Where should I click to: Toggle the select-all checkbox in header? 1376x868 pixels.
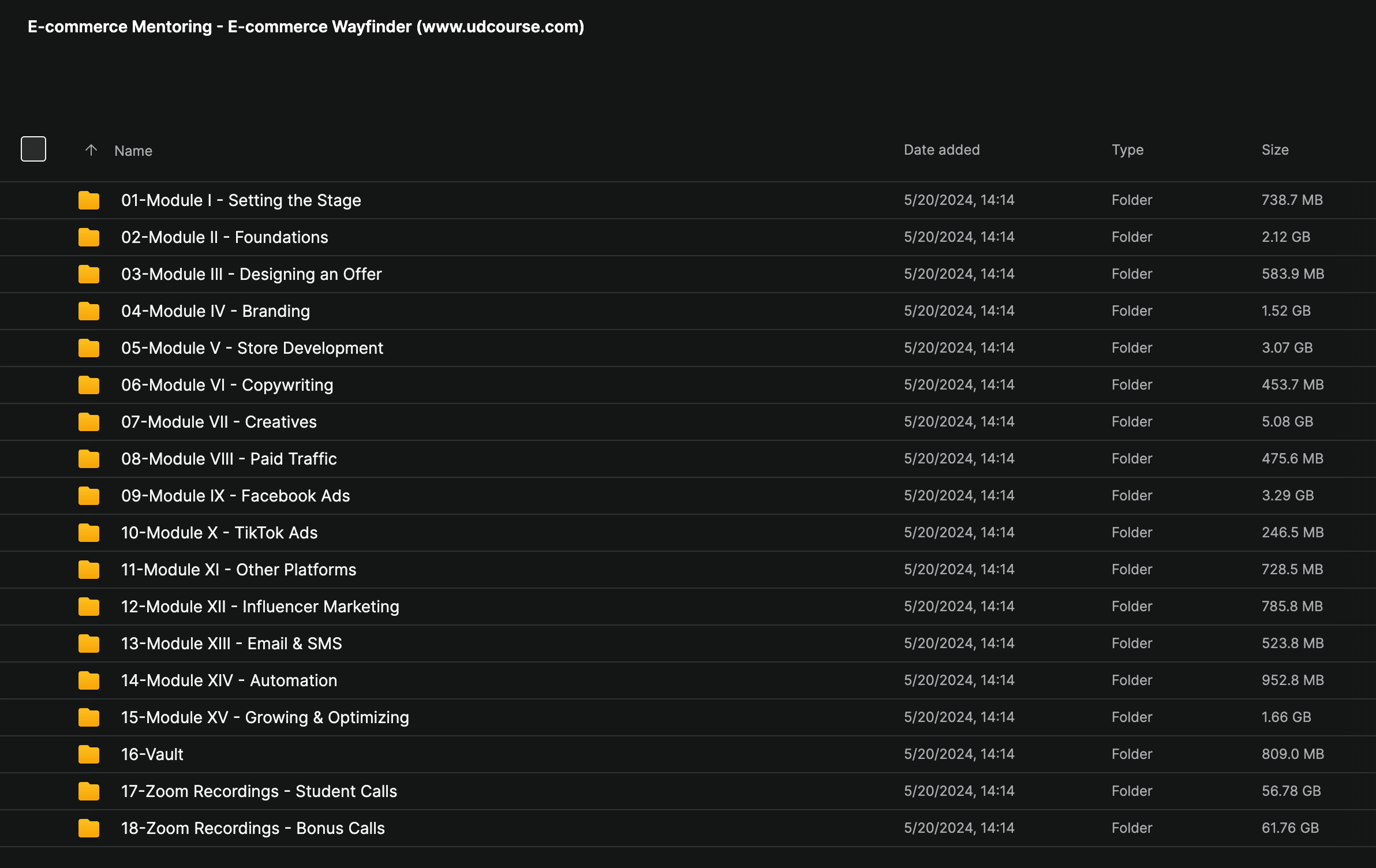pyautogui.click(x=33, y=149)
